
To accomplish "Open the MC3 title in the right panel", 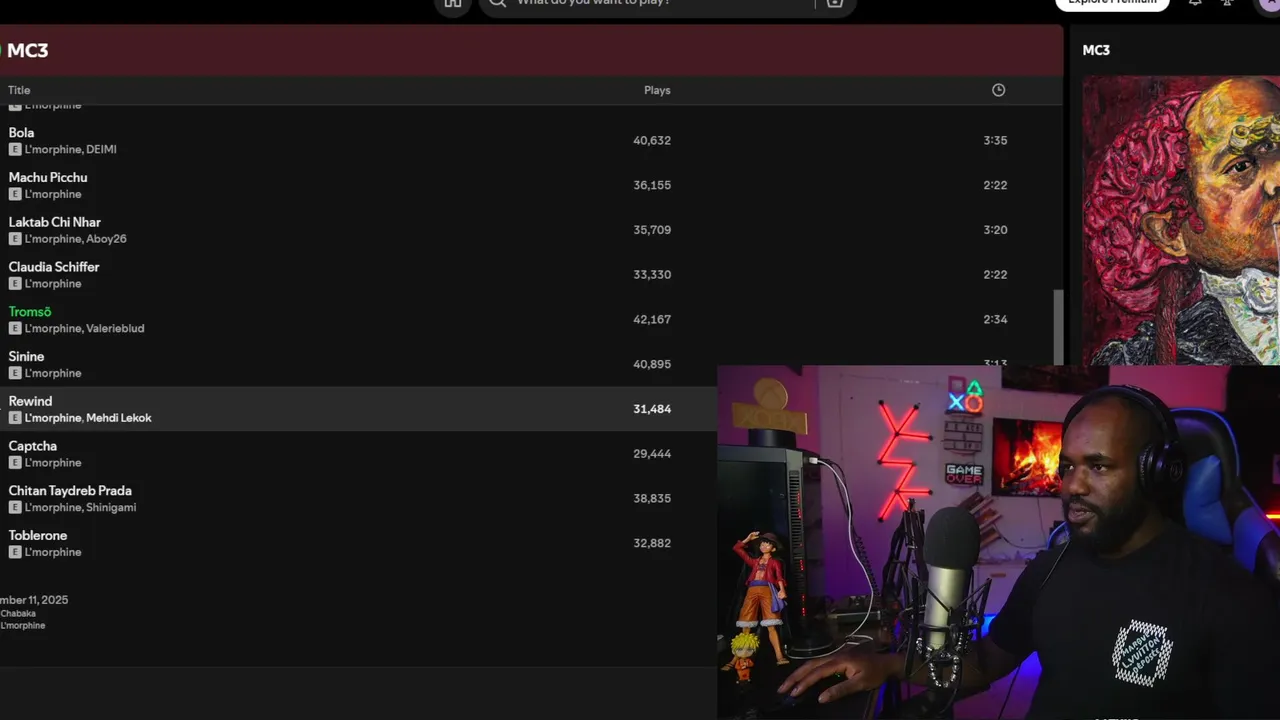I will click(x=1096, y=50).
